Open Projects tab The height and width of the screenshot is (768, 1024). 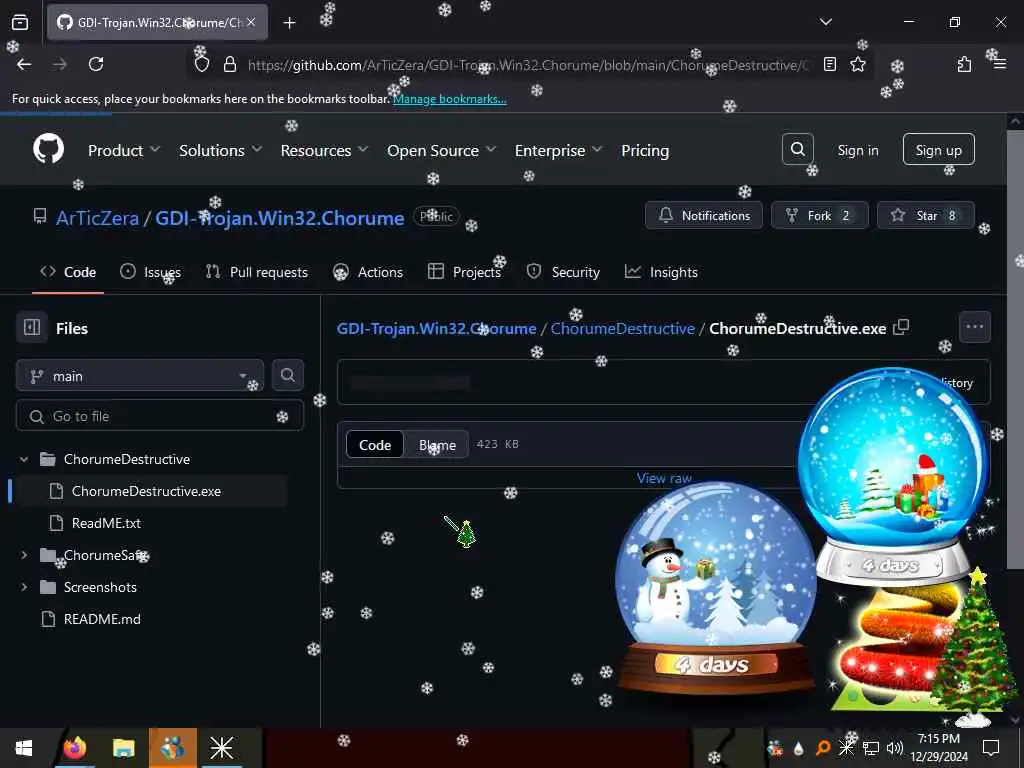[x=464, y=272]
